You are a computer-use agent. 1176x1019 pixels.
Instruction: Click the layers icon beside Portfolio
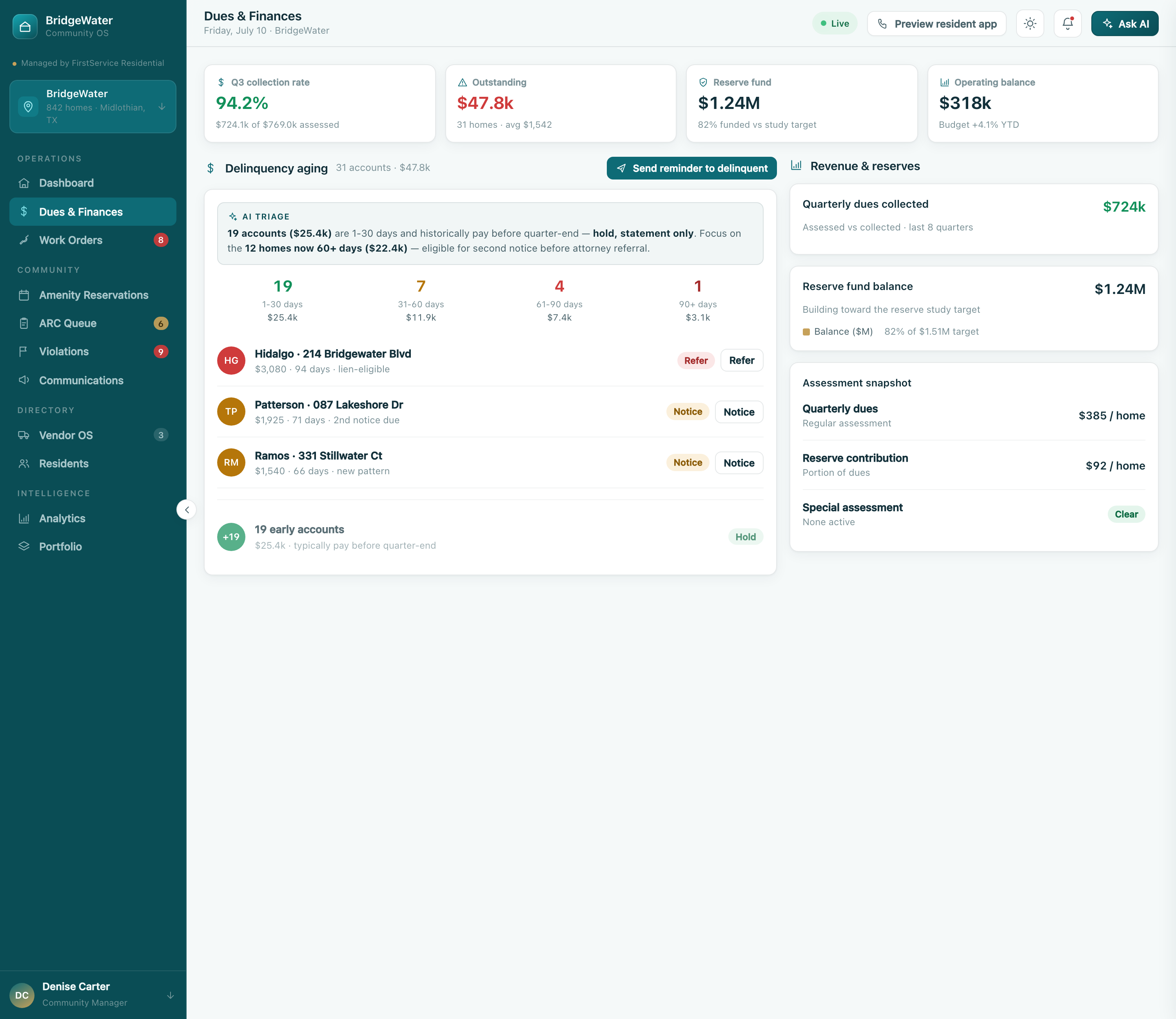click(24, 546)
